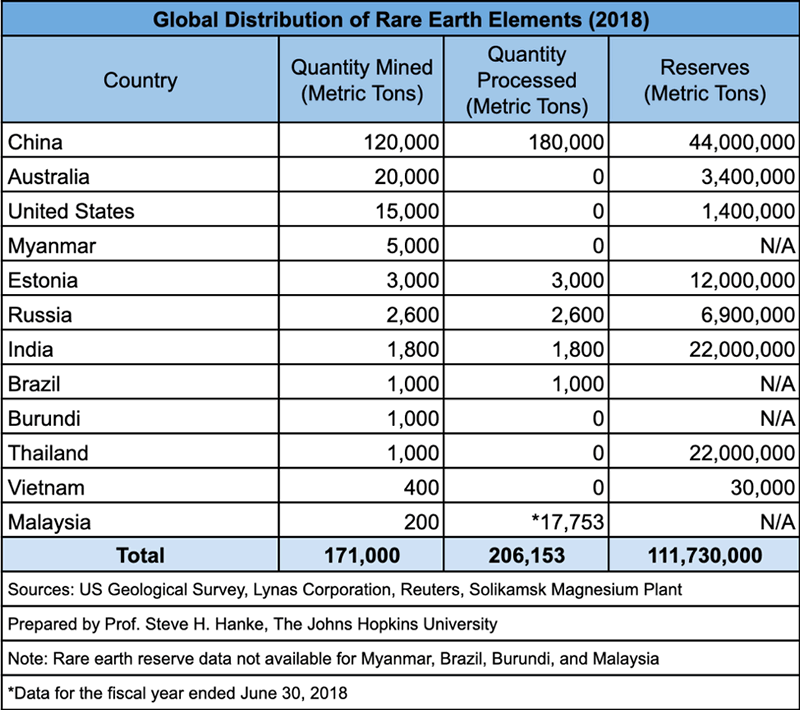Click the 'United States' country cell
The image size is (800, 710).
click(71, 211)
